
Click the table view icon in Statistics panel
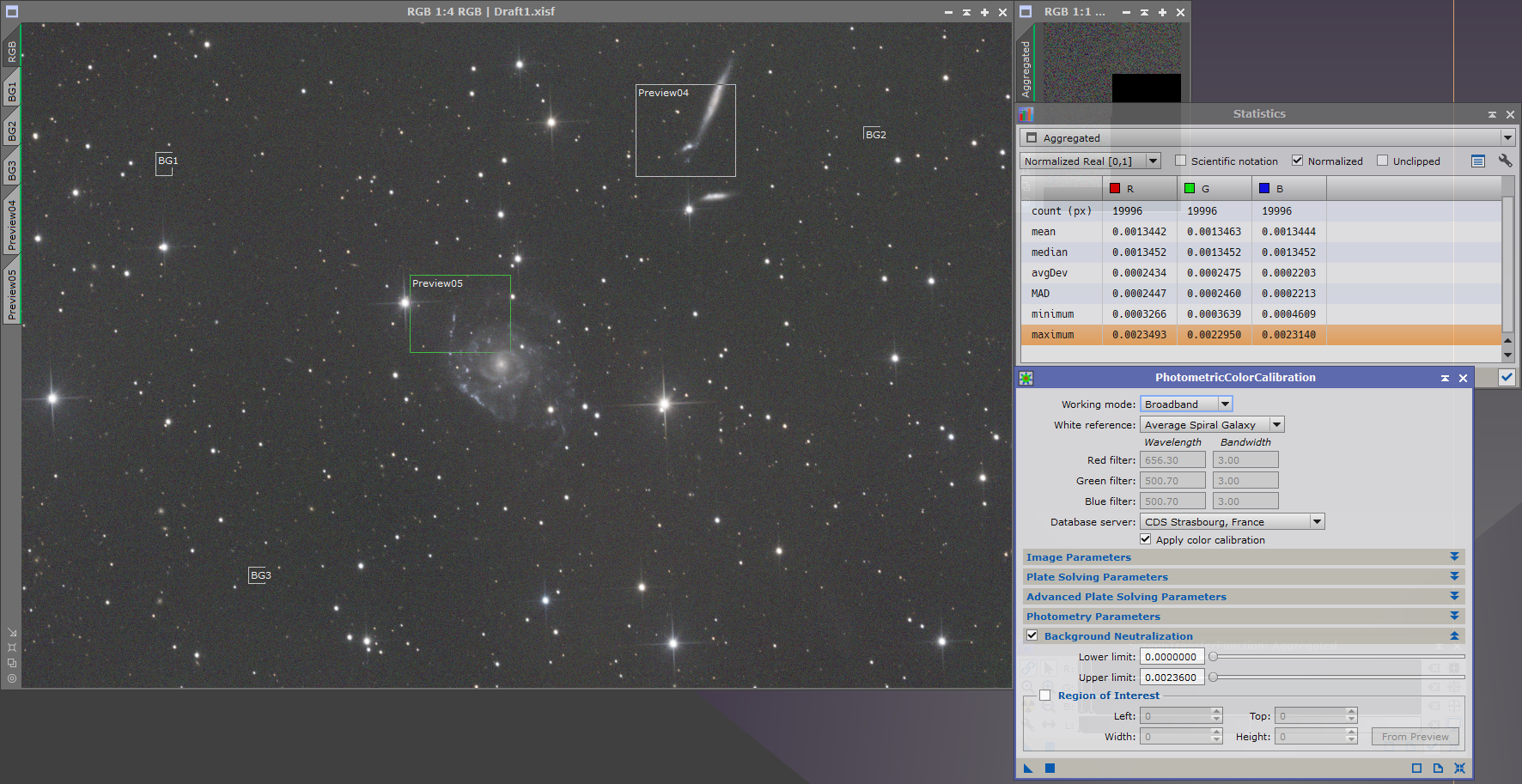point(1478,161)
